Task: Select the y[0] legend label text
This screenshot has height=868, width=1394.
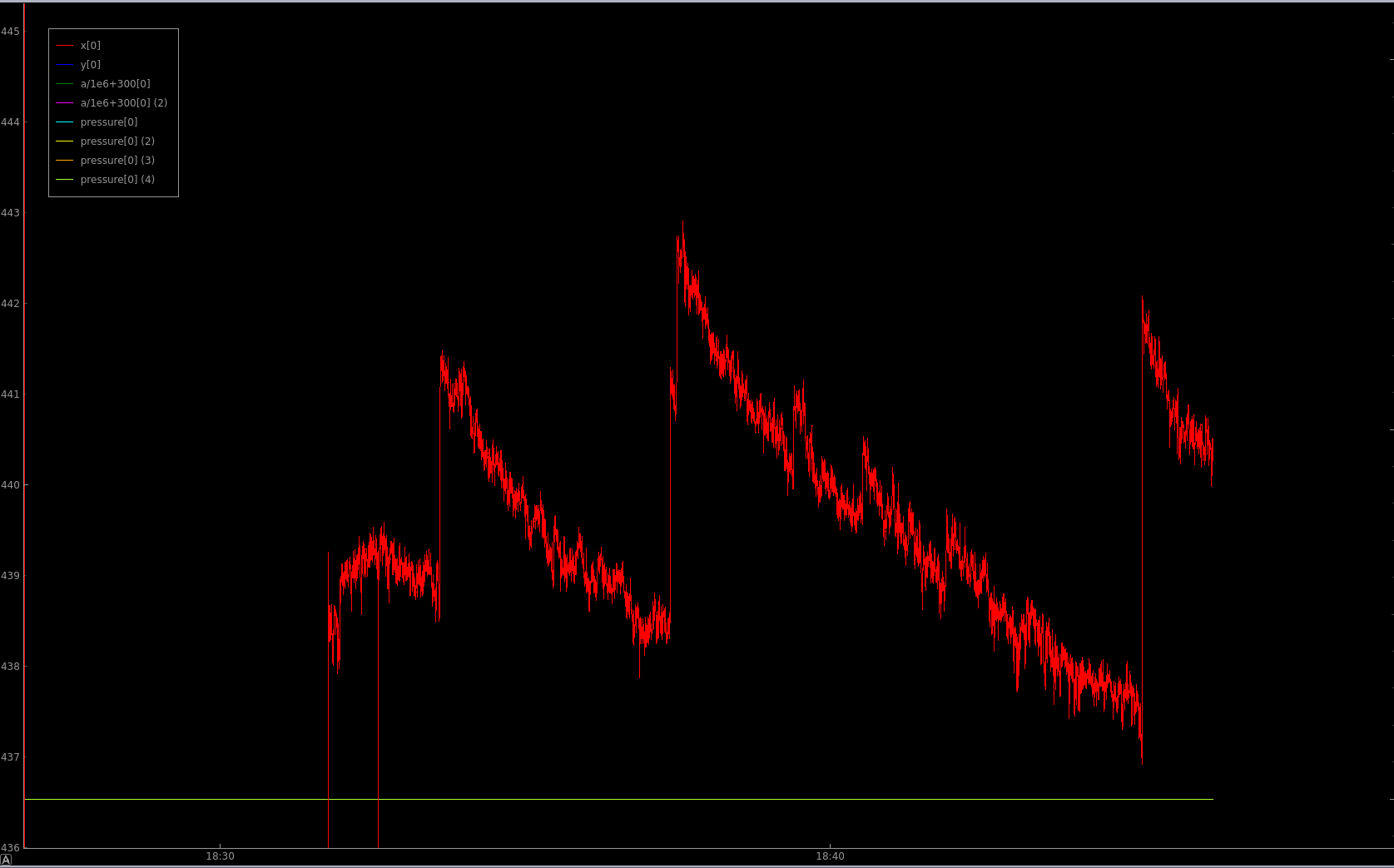Action: point(91,65)
